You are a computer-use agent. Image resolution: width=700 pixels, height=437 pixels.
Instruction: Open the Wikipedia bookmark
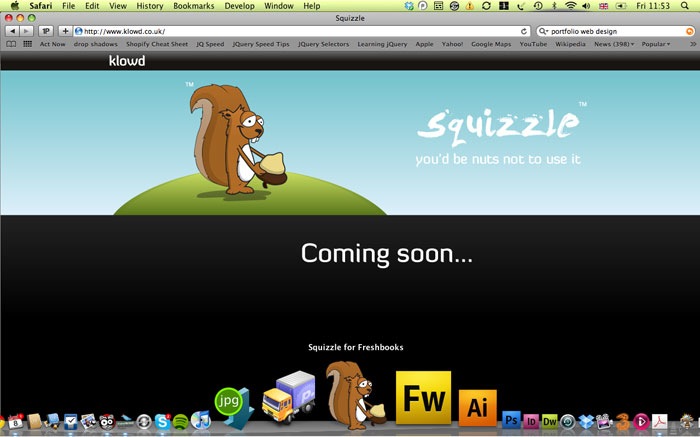coord(570,44)
